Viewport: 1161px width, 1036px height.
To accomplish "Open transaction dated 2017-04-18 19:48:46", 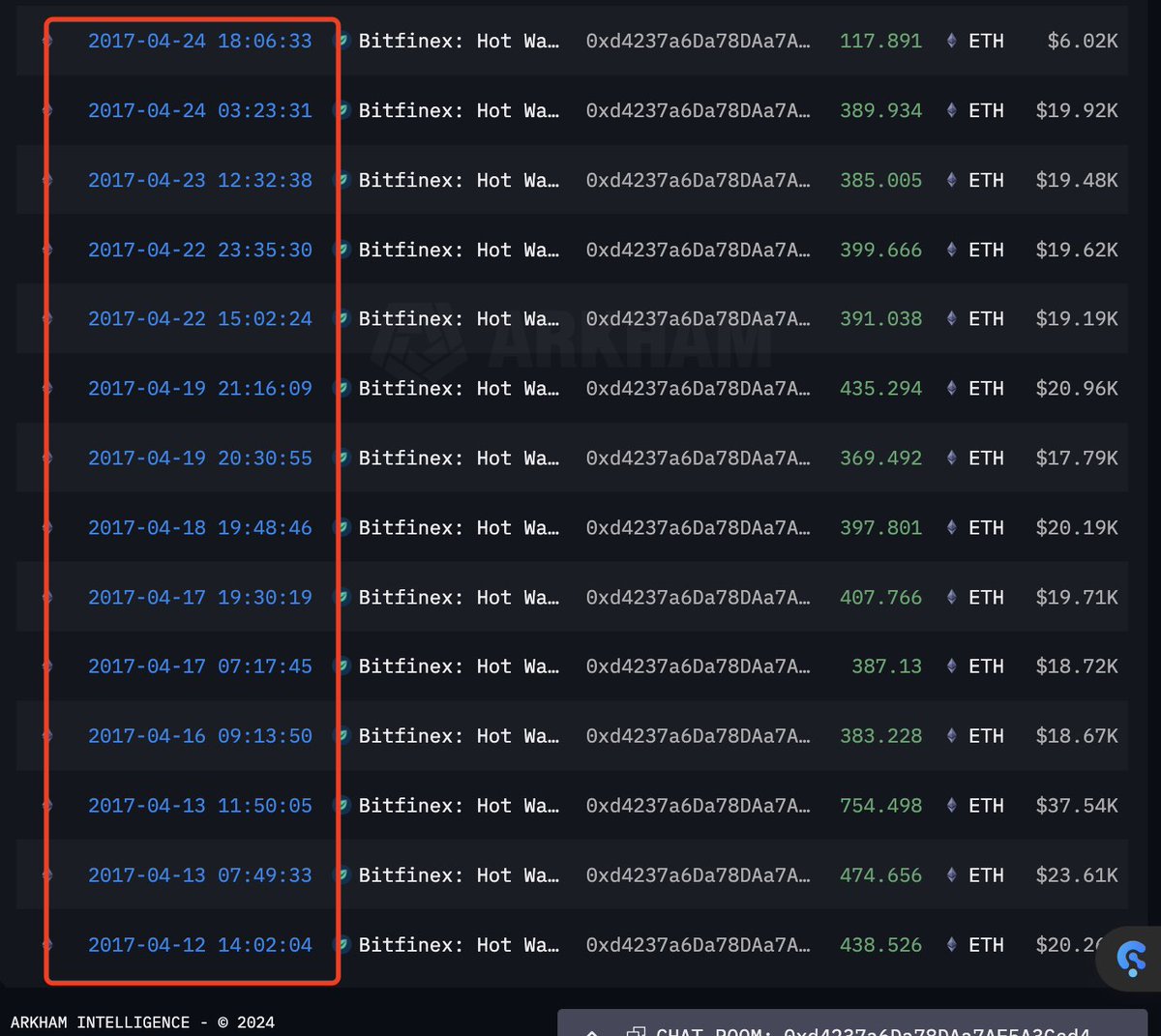I will click(200, 527).
